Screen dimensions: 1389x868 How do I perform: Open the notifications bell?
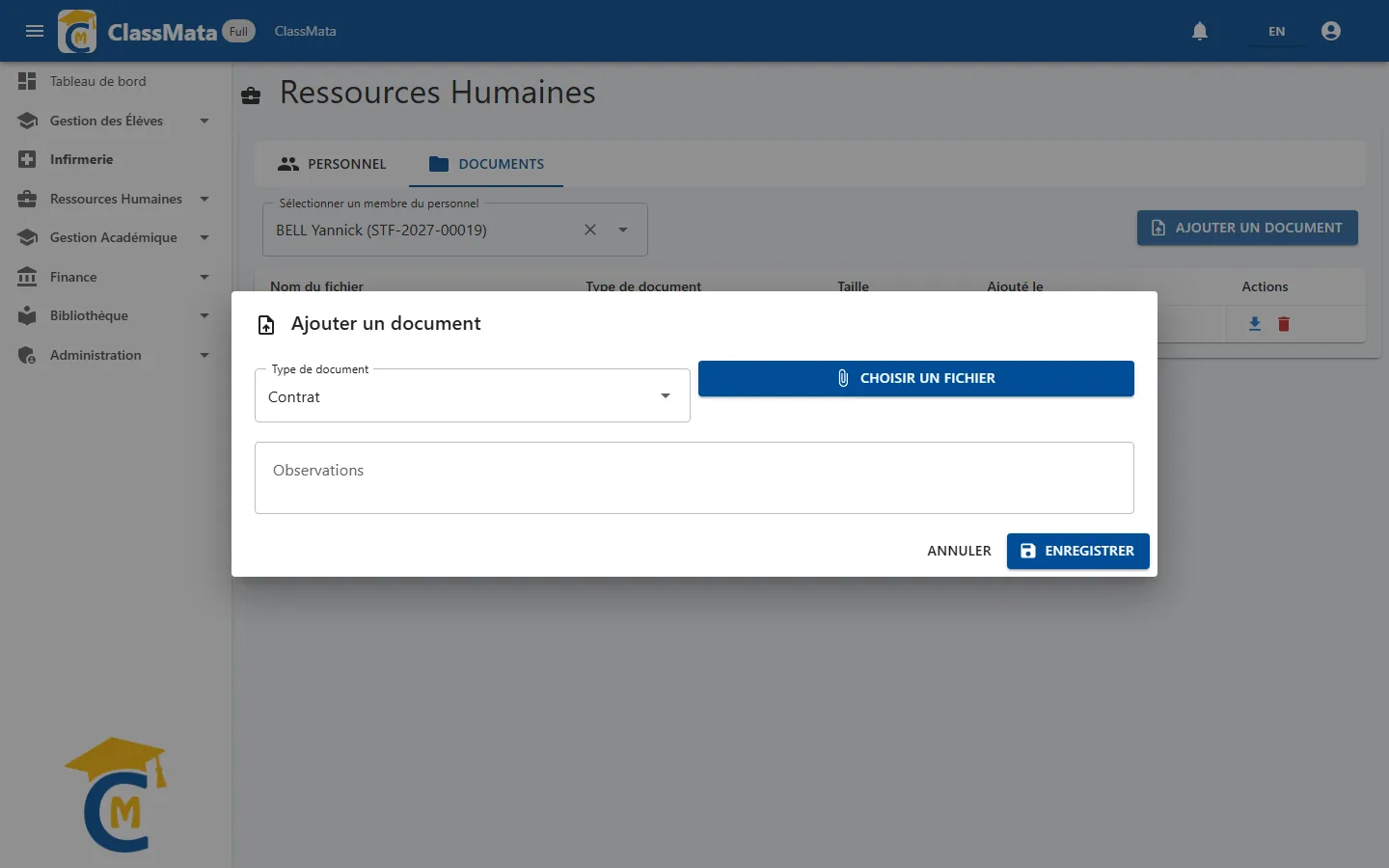coord(1200,31)
